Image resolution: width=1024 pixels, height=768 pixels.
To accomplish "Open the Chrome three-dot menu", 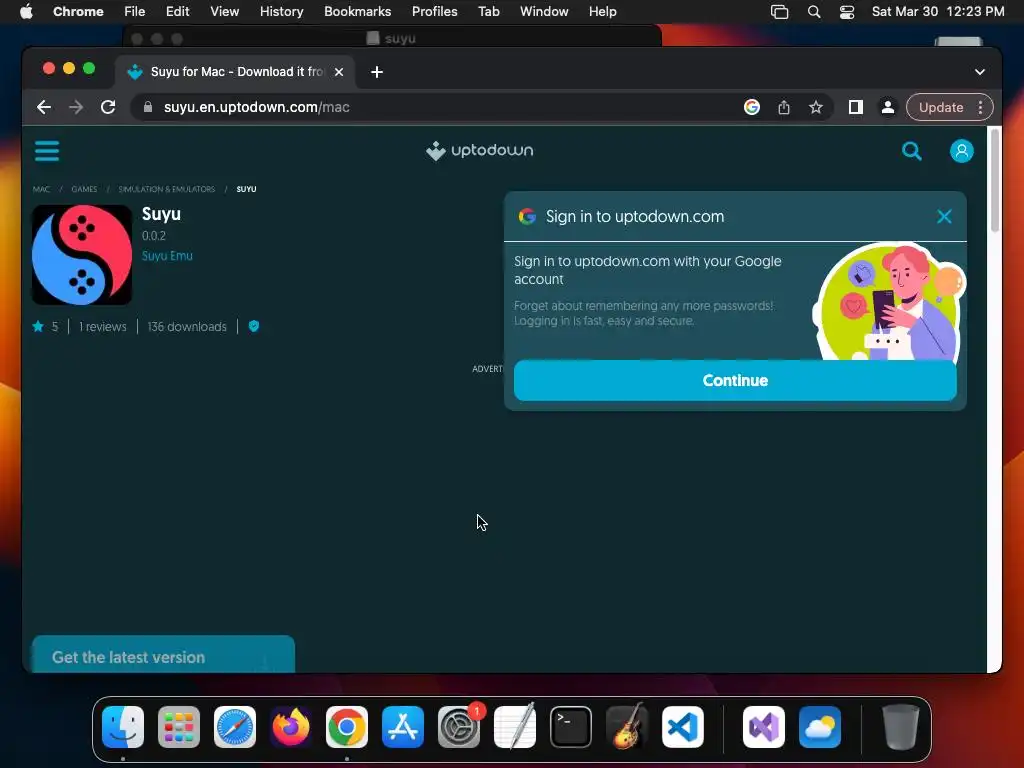I will (980, 107).
